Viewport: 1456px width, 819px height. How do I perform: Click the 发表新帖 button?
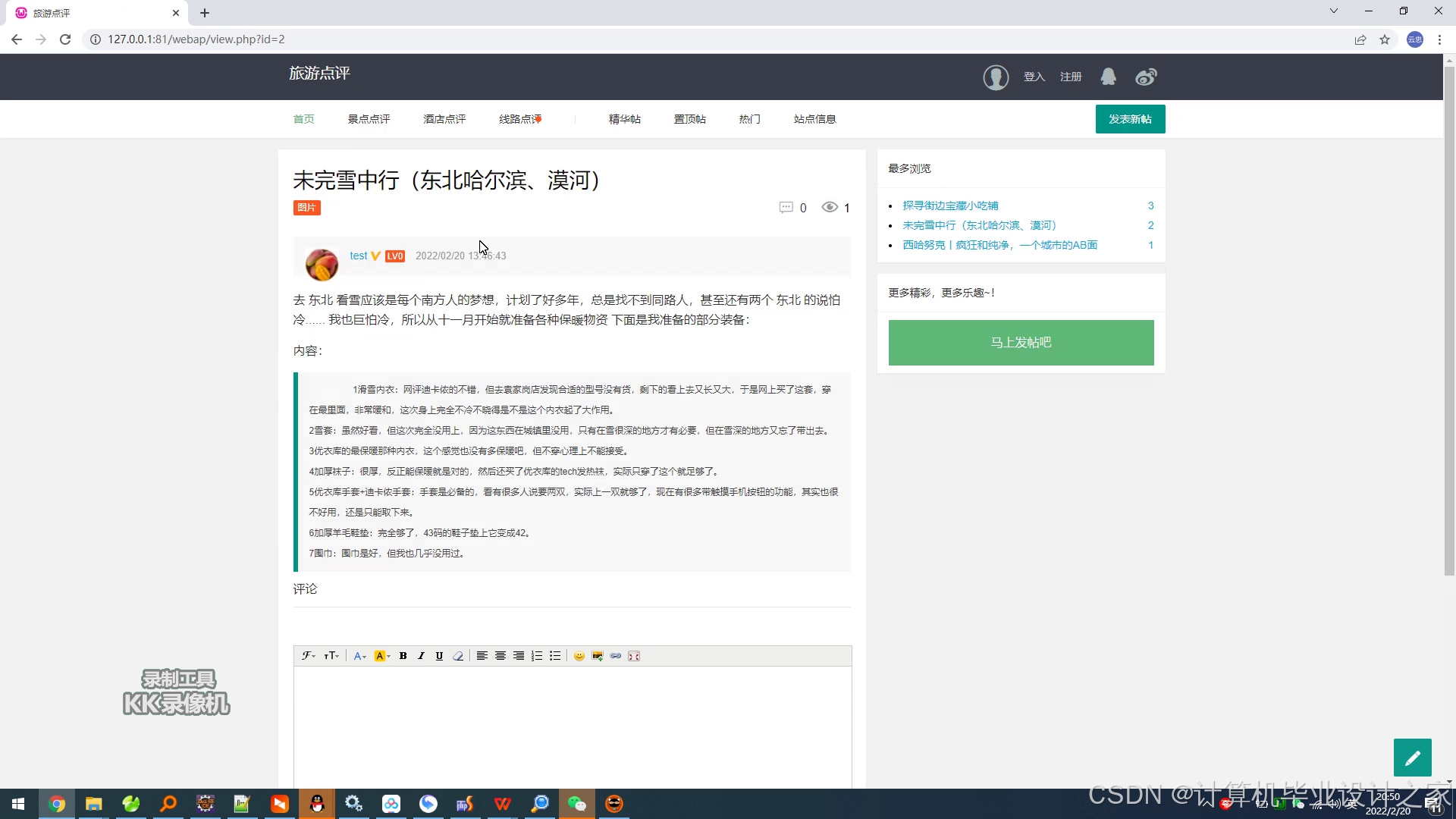tap(1130, 119)
